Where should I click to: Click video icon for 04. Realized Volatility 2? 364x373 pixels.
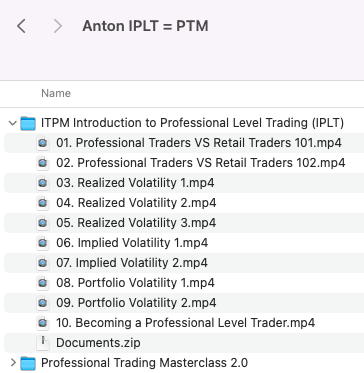[x=43, y=203]
